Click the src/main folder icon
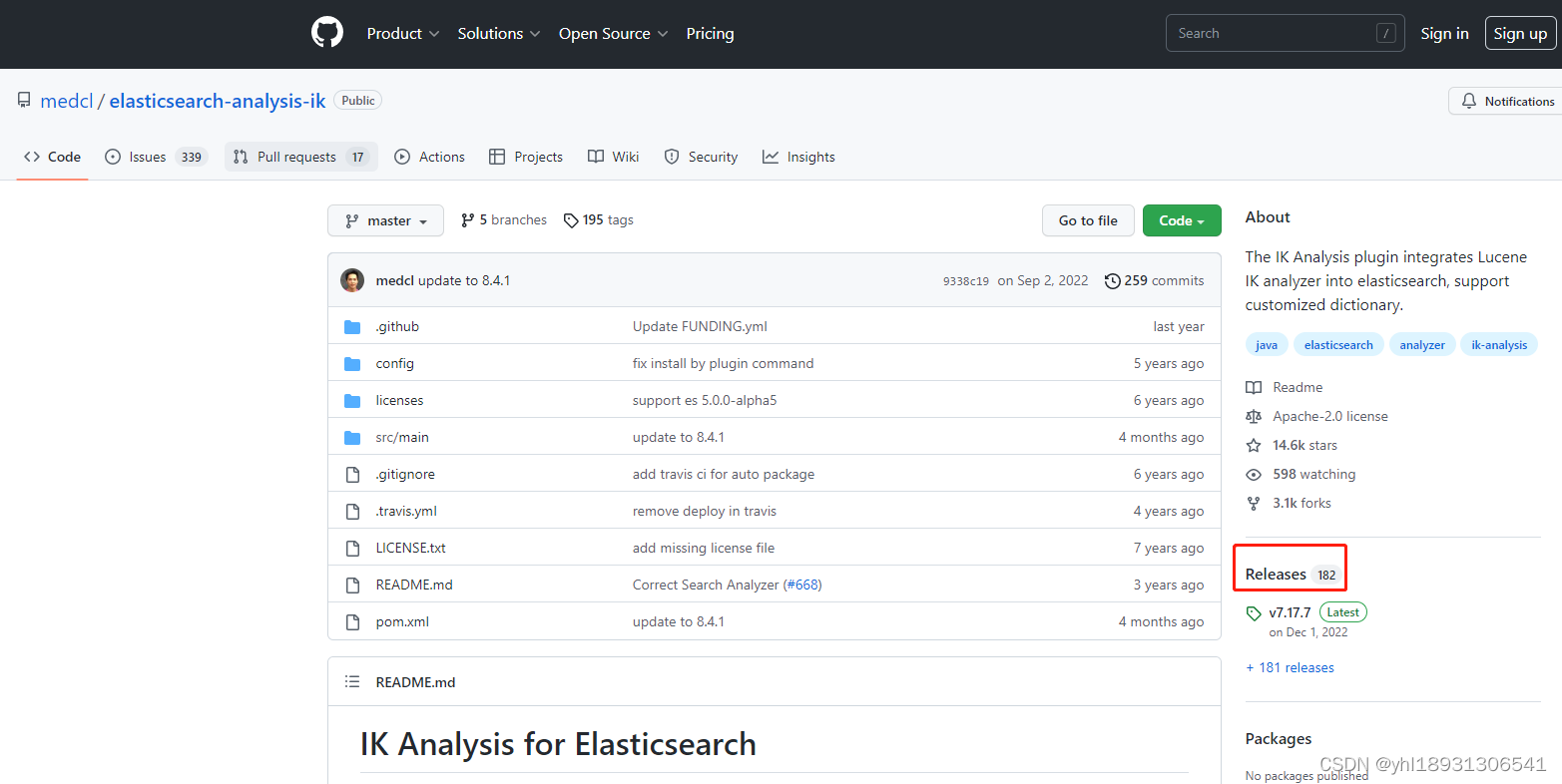 pos(352,437)
